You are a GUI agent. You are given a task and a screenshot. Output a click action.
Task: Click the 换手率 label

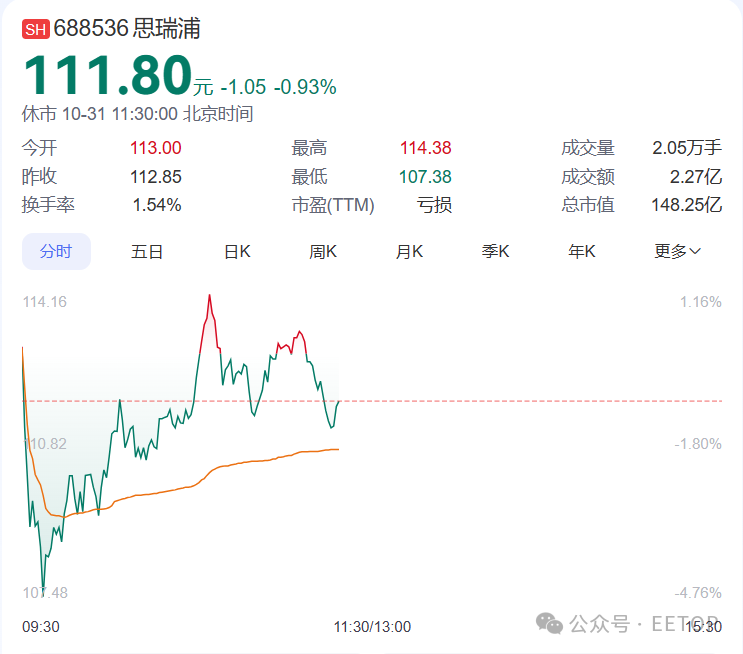[48, 205]
